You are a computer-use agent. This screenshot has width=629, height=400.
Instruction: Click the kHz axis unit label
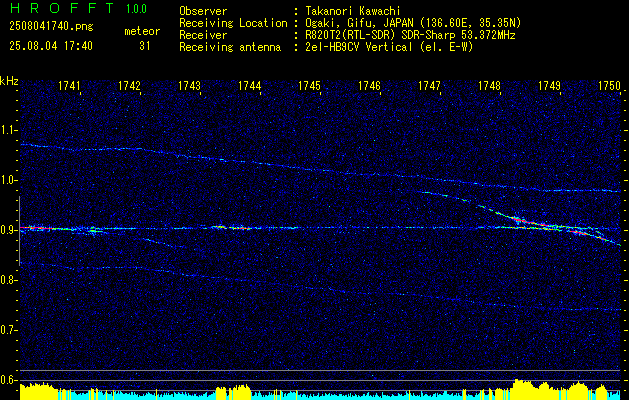(9, 81)
